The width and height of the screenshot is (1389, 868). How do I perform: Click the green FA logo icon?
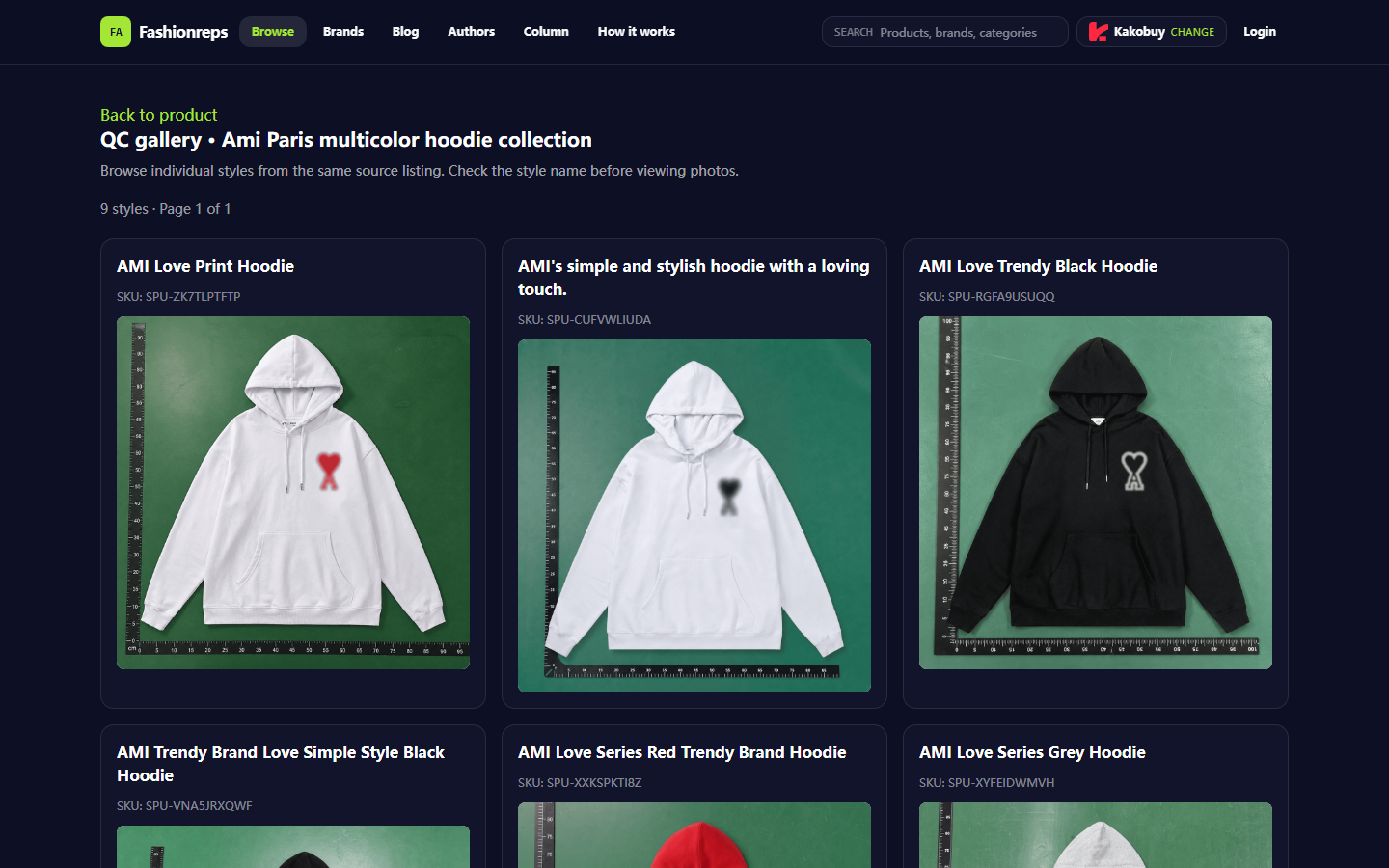[116, 32]
